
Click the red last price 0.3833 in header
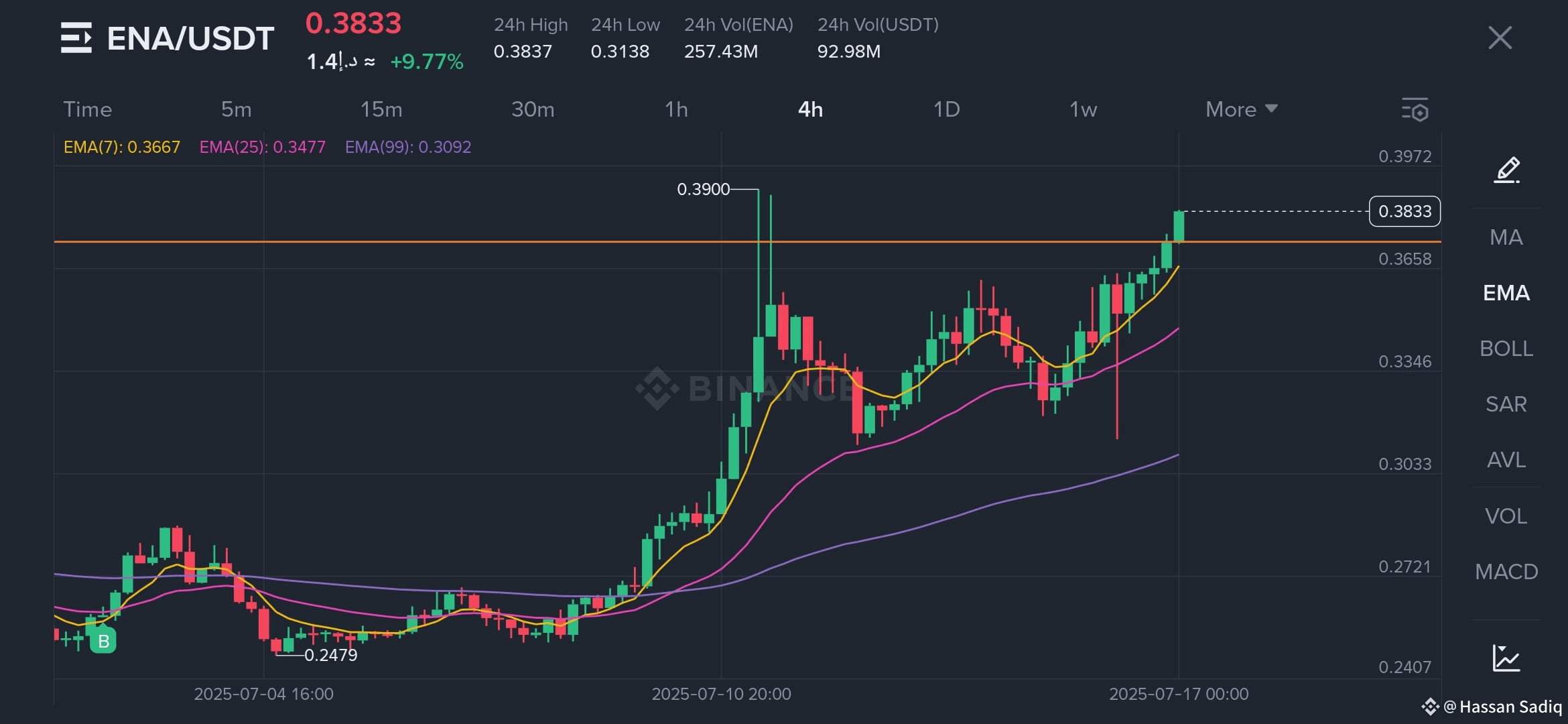353,23
